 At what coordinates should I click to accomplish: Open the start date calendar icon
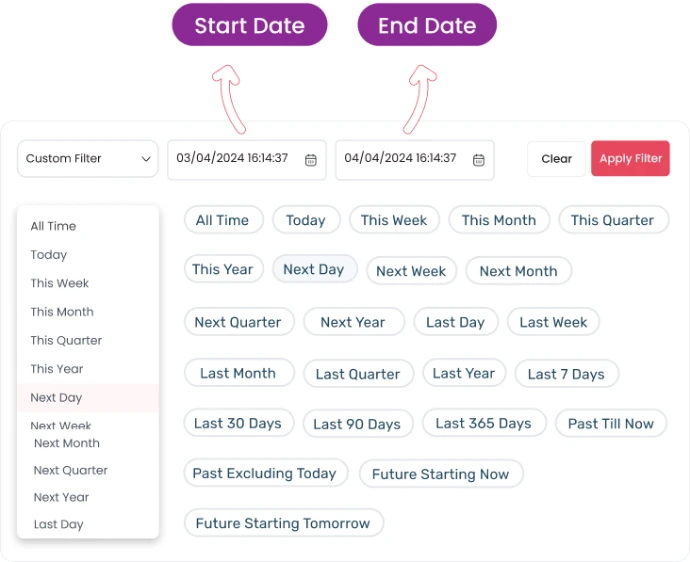click(x=311, y=160)
